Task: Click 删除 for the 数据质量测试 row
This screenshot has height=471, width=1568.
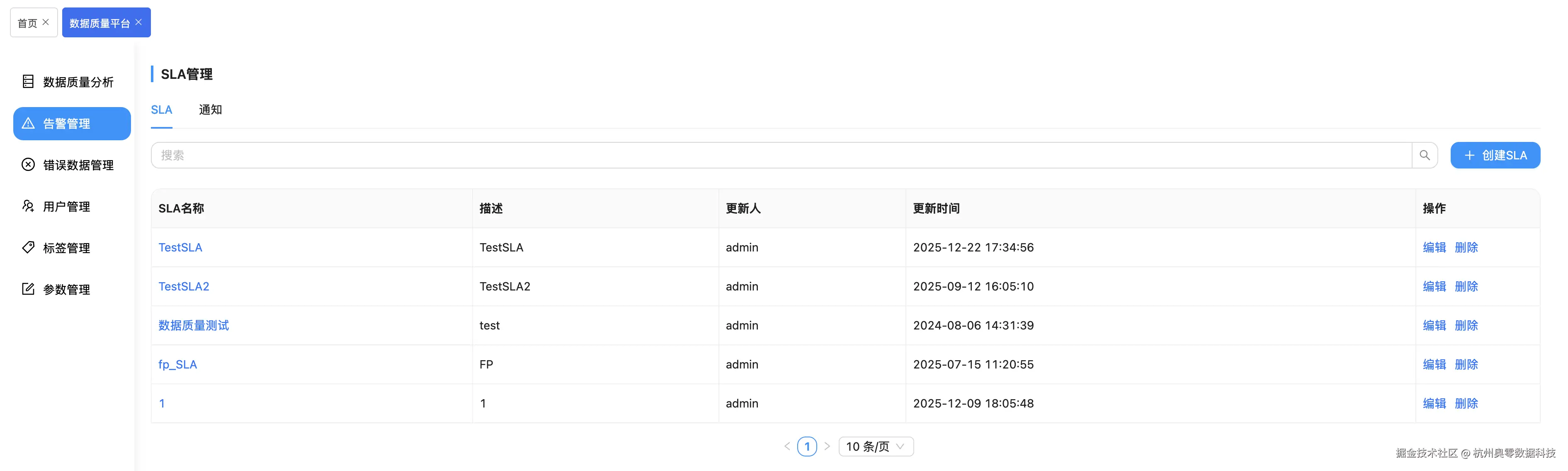Action: click(x=1466, y=325)
